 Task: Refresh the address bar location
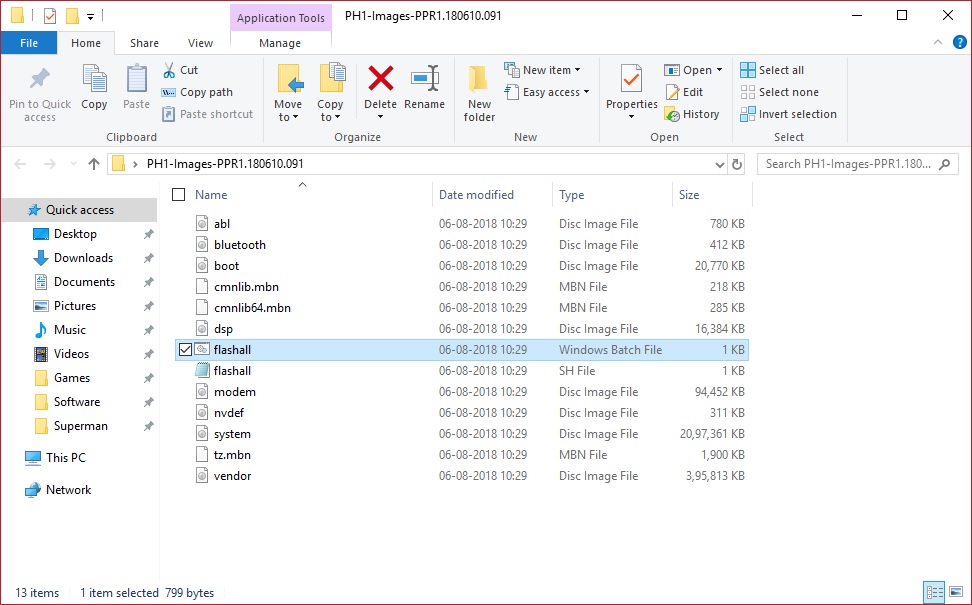tap(736, 164)
